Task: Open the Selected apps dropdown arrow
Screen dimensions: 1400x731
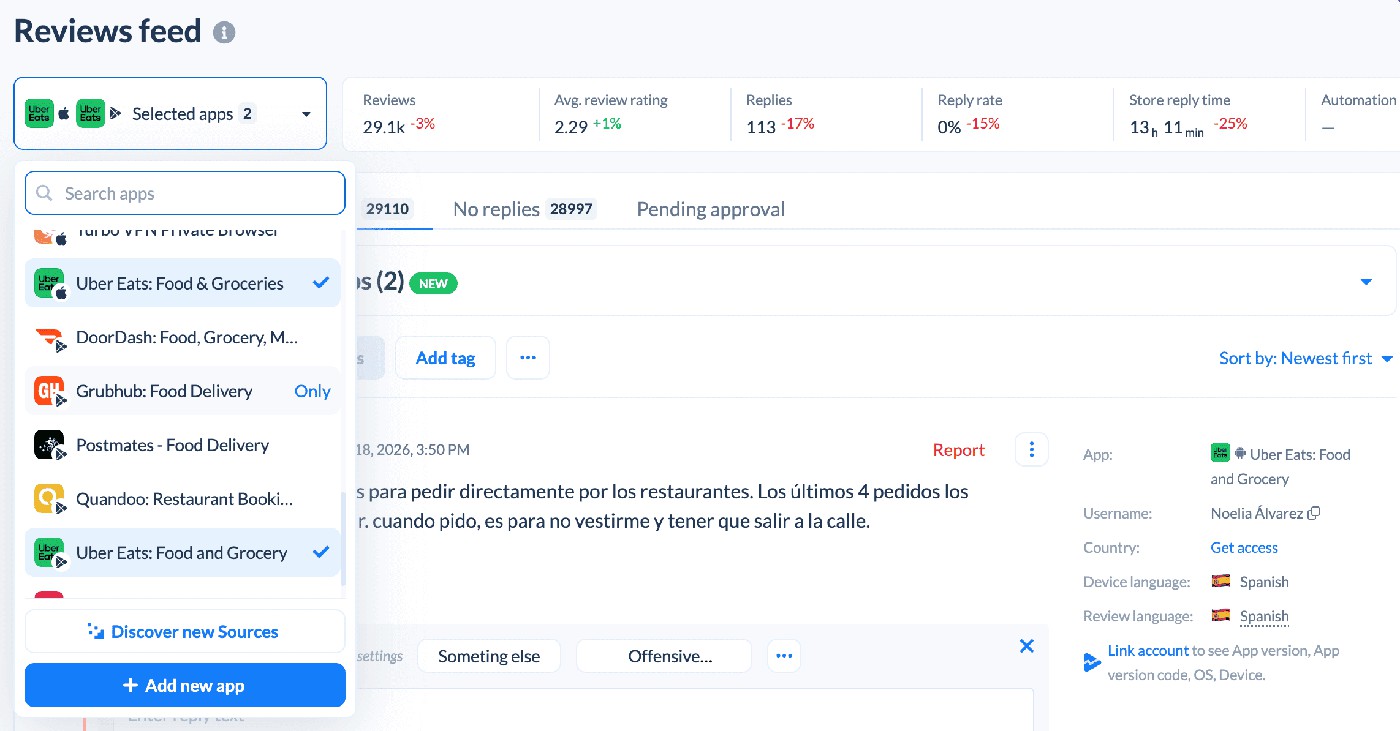Action: (x=306, y=114)
